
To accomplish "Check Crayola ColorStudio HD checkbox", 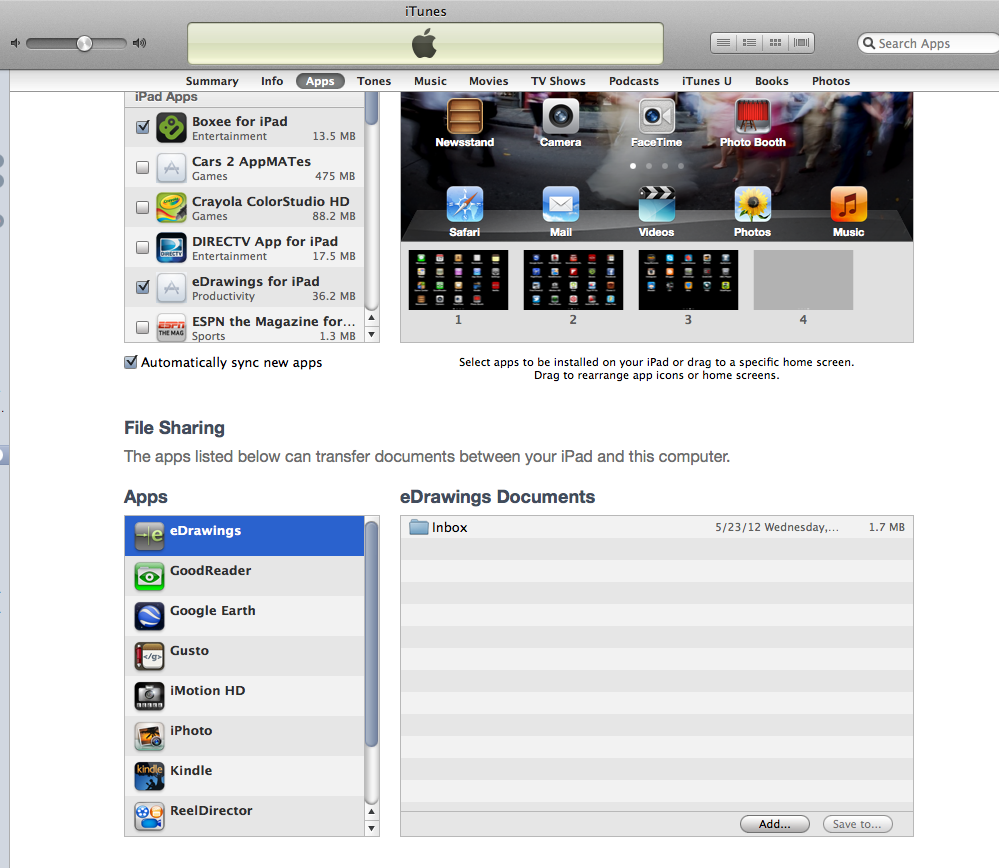I will [143, 207].
